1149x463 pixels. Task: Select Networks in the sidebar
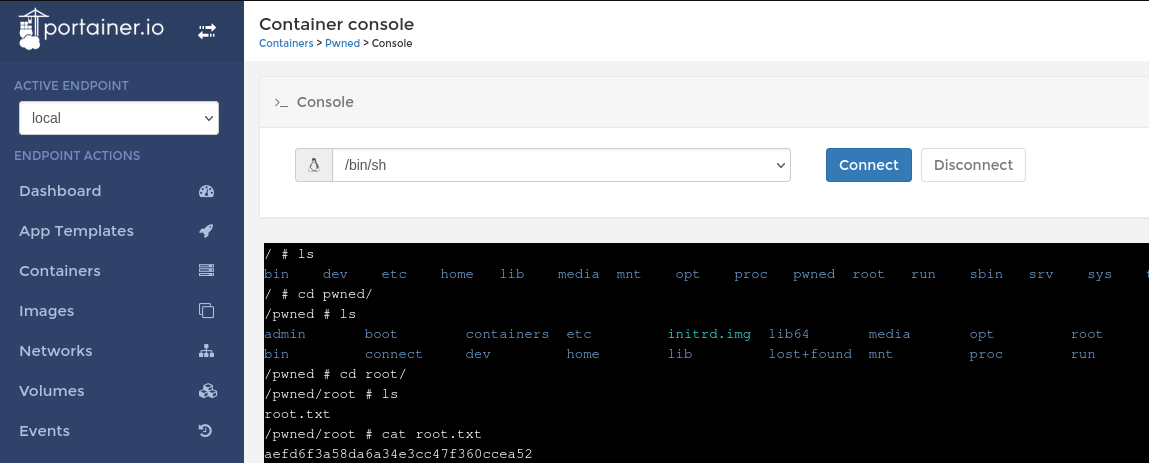pyautogui.click(x=56, y=351)
